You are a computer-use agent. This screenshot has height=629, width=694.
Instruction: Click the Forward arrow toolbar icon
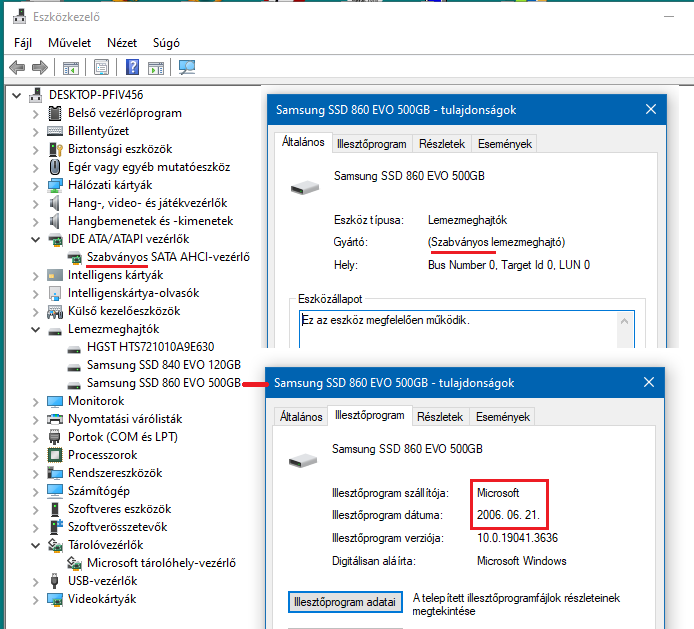40,68
